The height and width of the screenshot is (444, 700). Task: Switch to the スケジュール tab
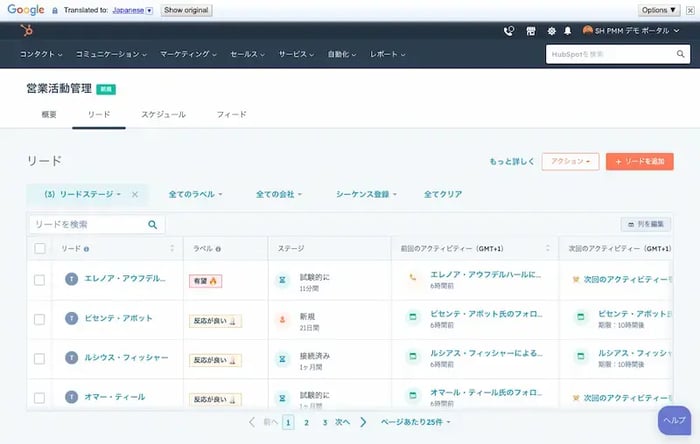(163, 115)
